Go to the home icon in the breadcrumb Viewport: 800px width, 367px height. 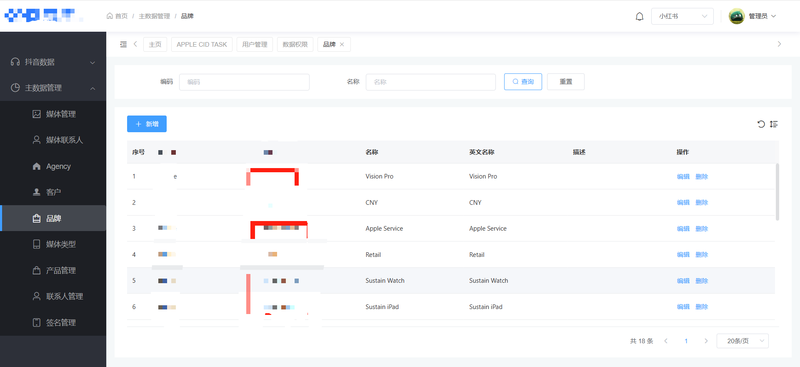pyautogui.click(x=110, y=16)
